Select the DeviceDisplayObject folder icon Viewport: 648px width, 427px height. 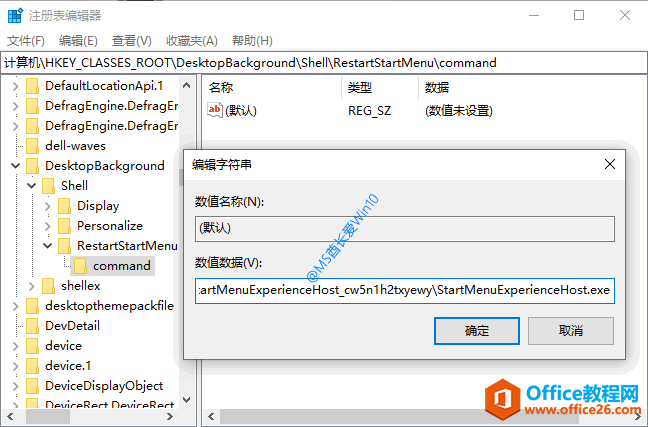pos(32,386)
